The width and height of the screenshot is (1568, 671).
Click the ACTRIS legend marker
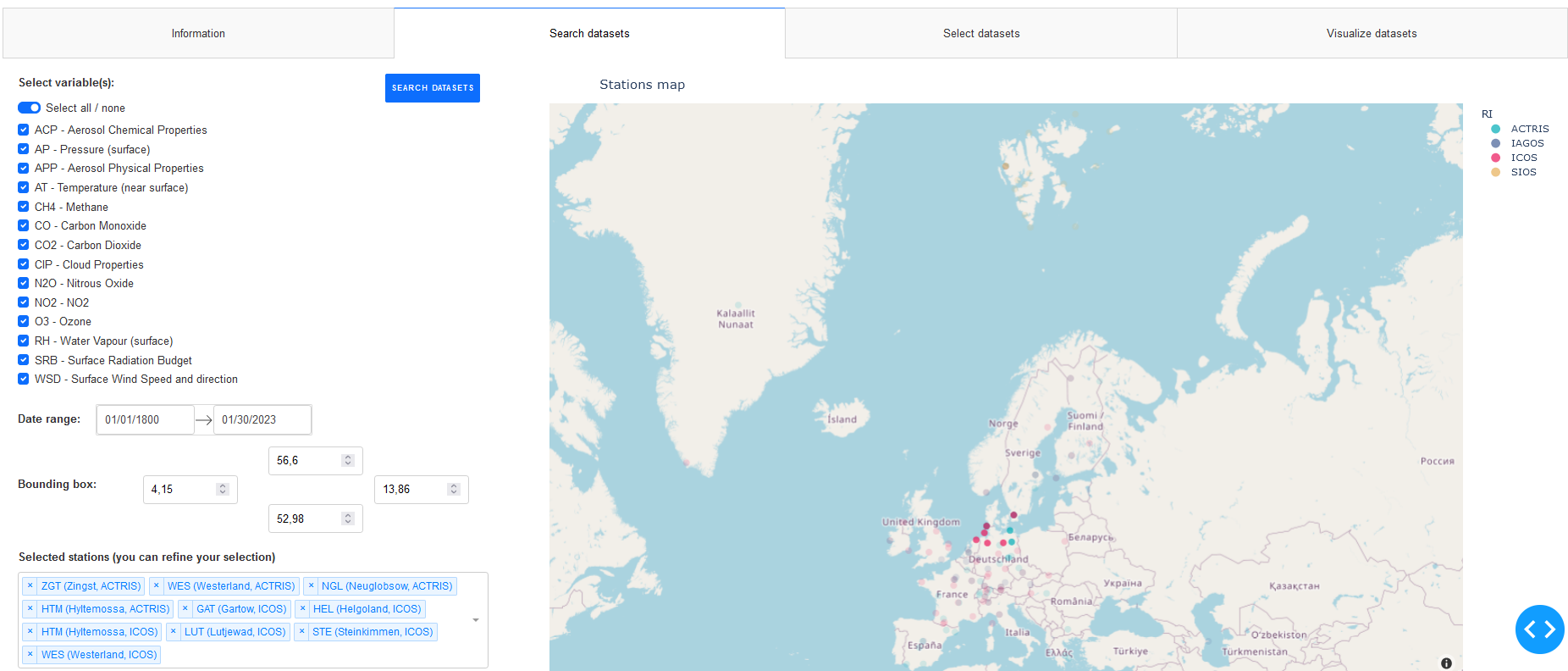(x=1495, y=129)
